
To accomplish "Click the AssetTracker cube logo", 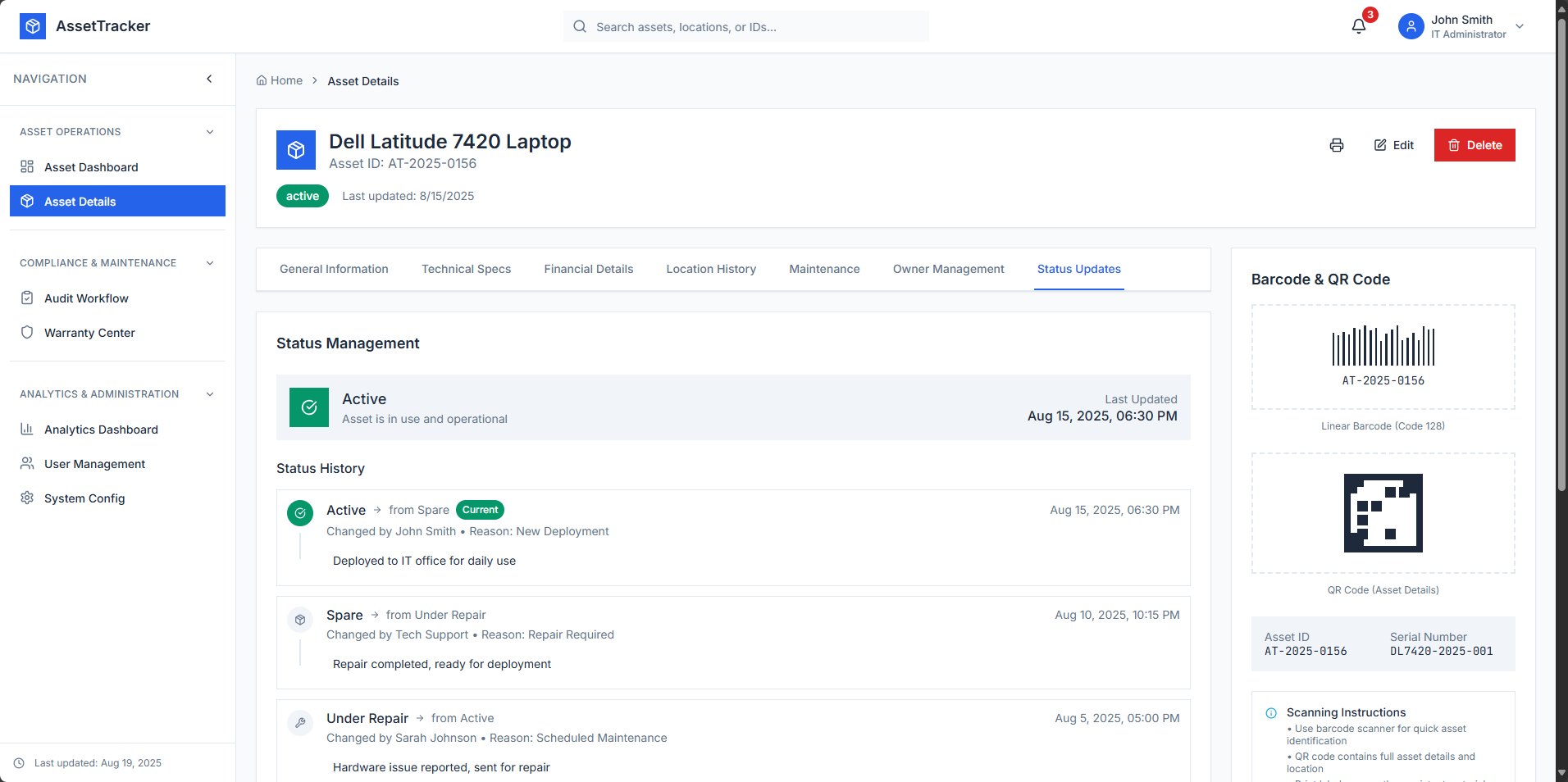I will point(33,26).
